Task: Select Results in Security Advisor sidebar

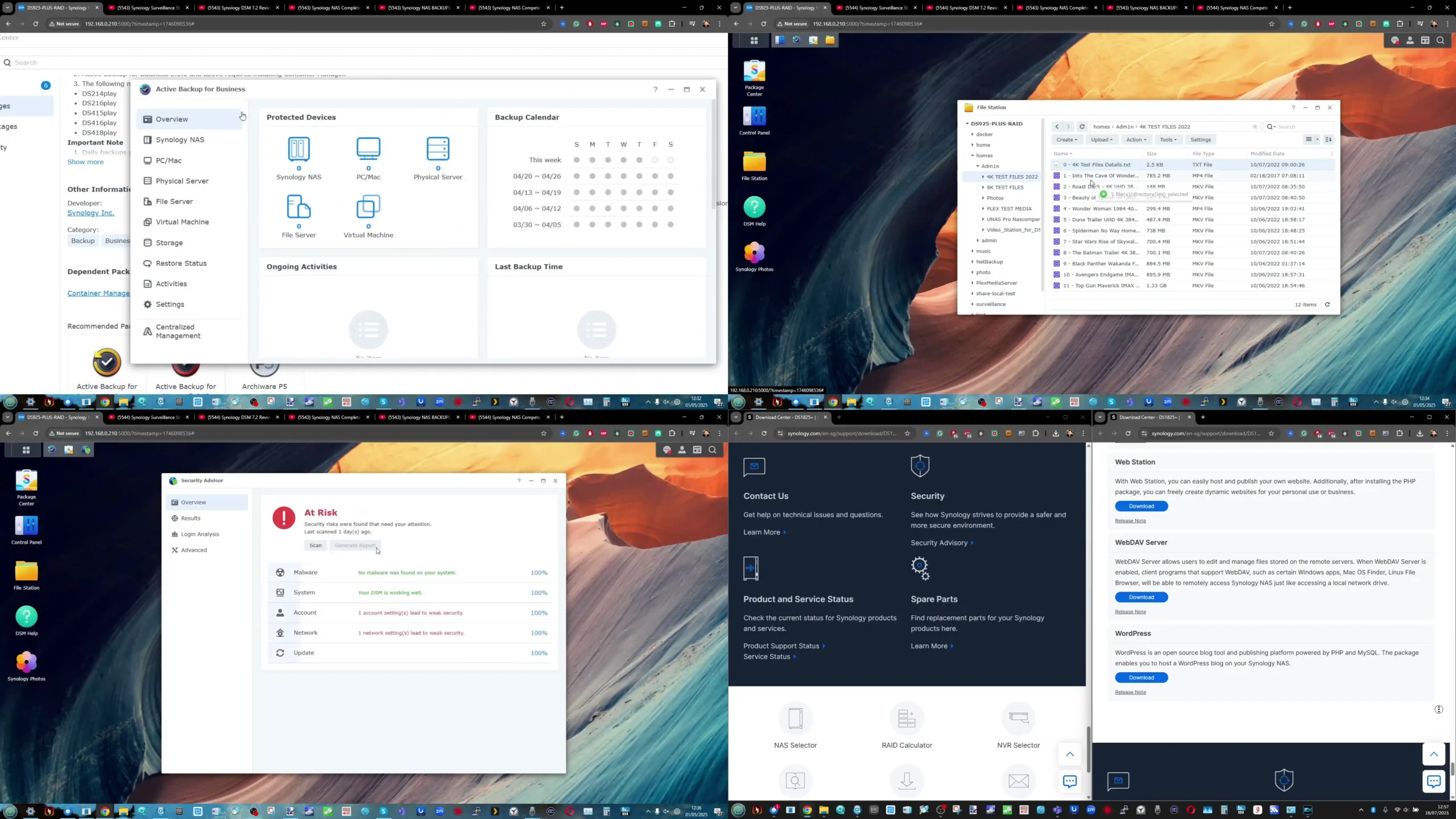Action: (207, 518)
